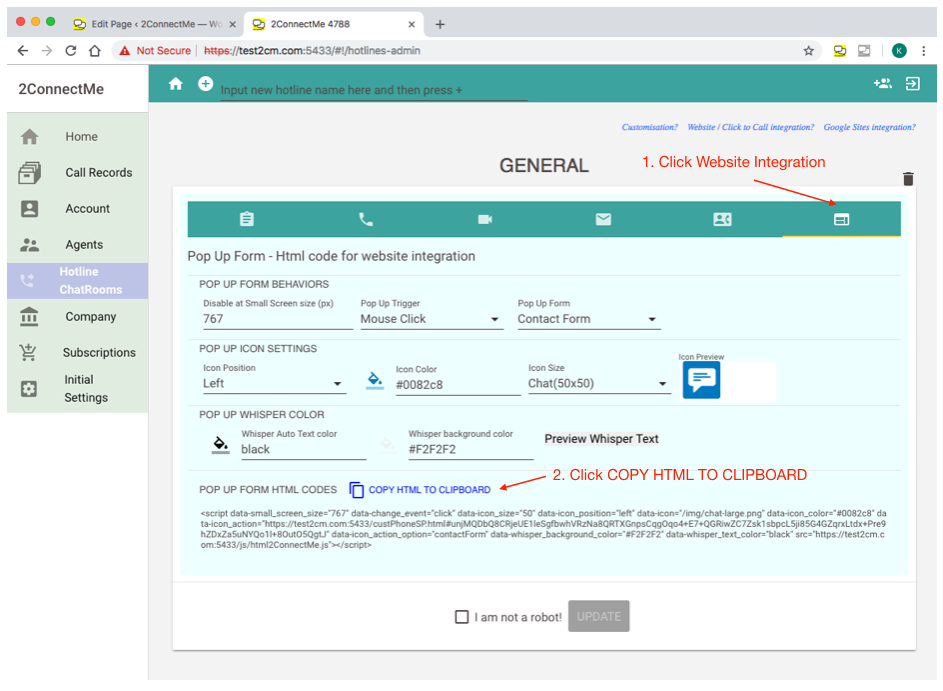Image resolution: width=943 pixels, height=691 pixels.
Task: Click the UPDATE button
Action: (599, 616)
